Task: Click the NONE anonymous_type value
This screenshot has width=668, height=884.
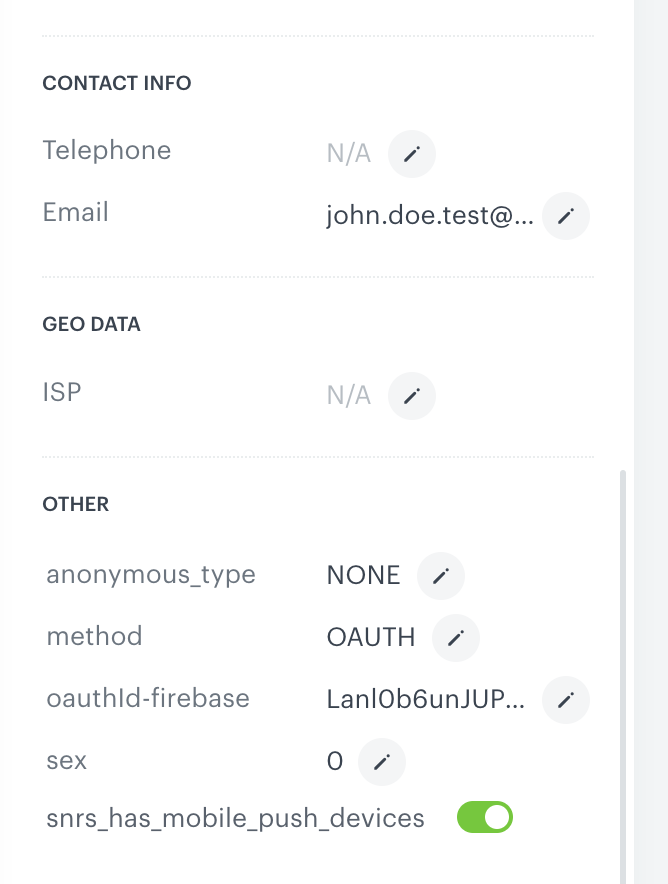Action: pos(363,575)
